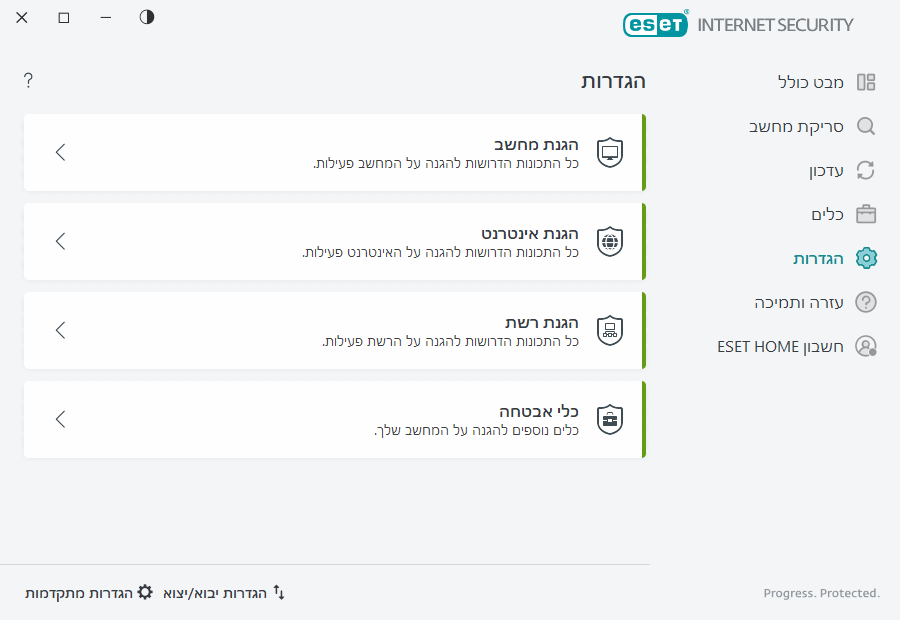Open the חשבון ESET HOME menu item
Screen dimensions: 900x620
coord(781,346)
